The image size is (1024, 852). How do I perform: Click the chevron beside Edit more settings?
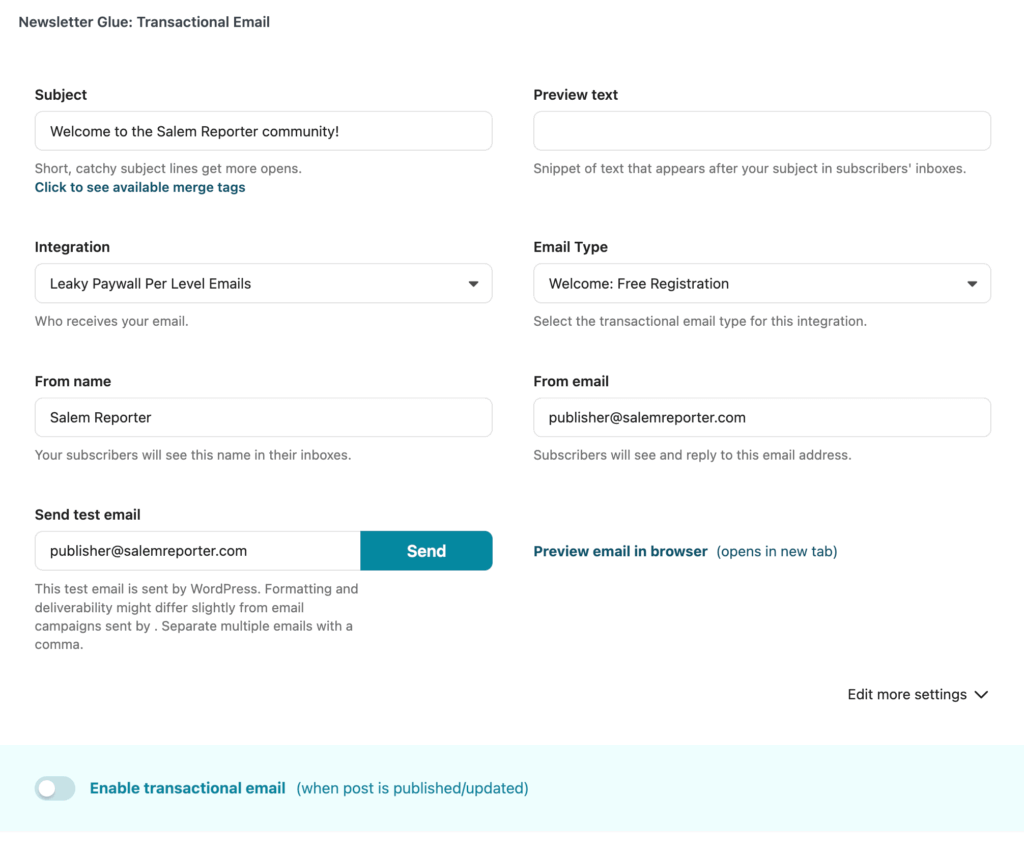[x=981, y=695]
